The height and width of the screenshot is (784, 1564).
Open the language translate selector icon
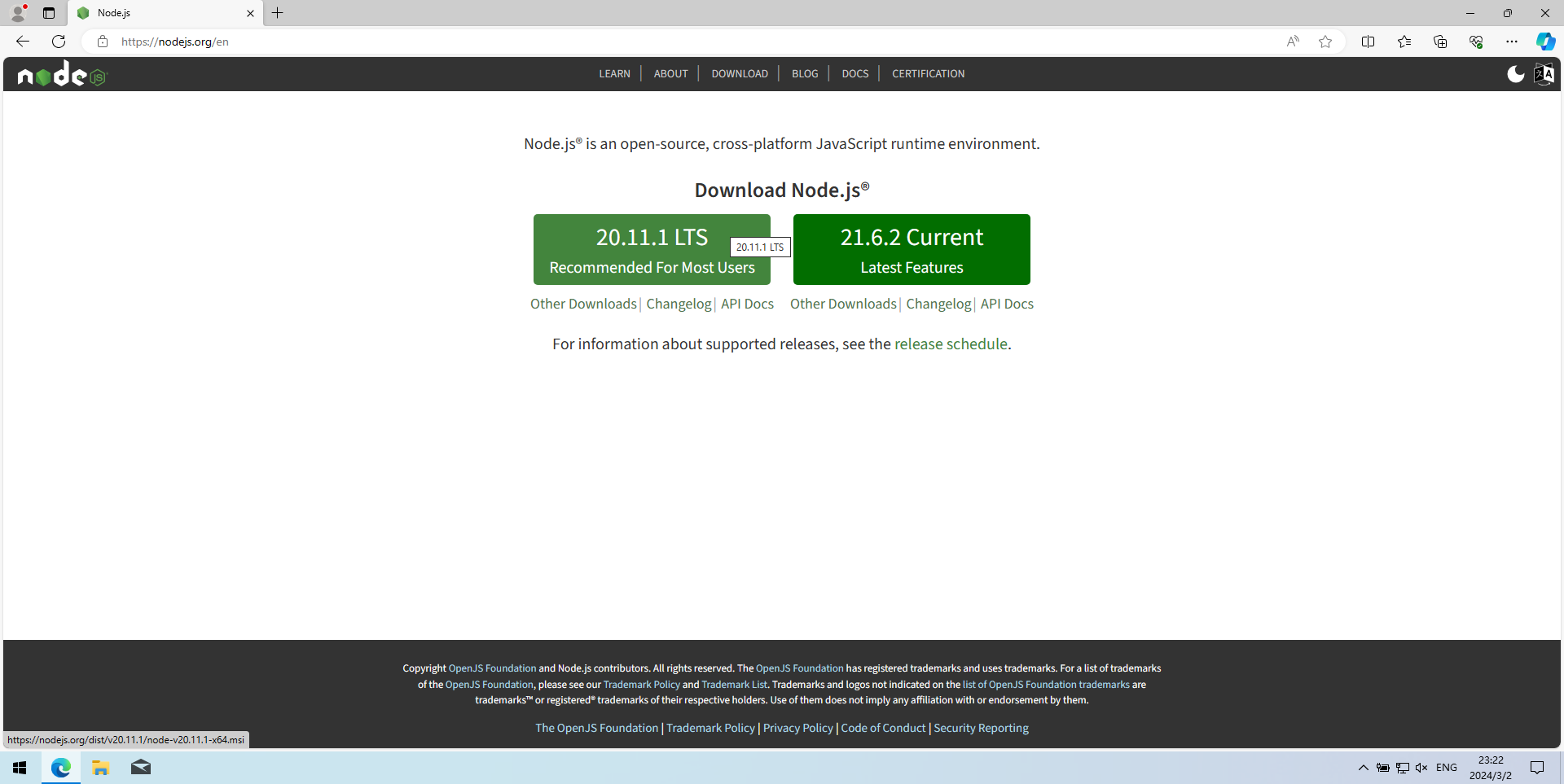tap(1544, 74)
